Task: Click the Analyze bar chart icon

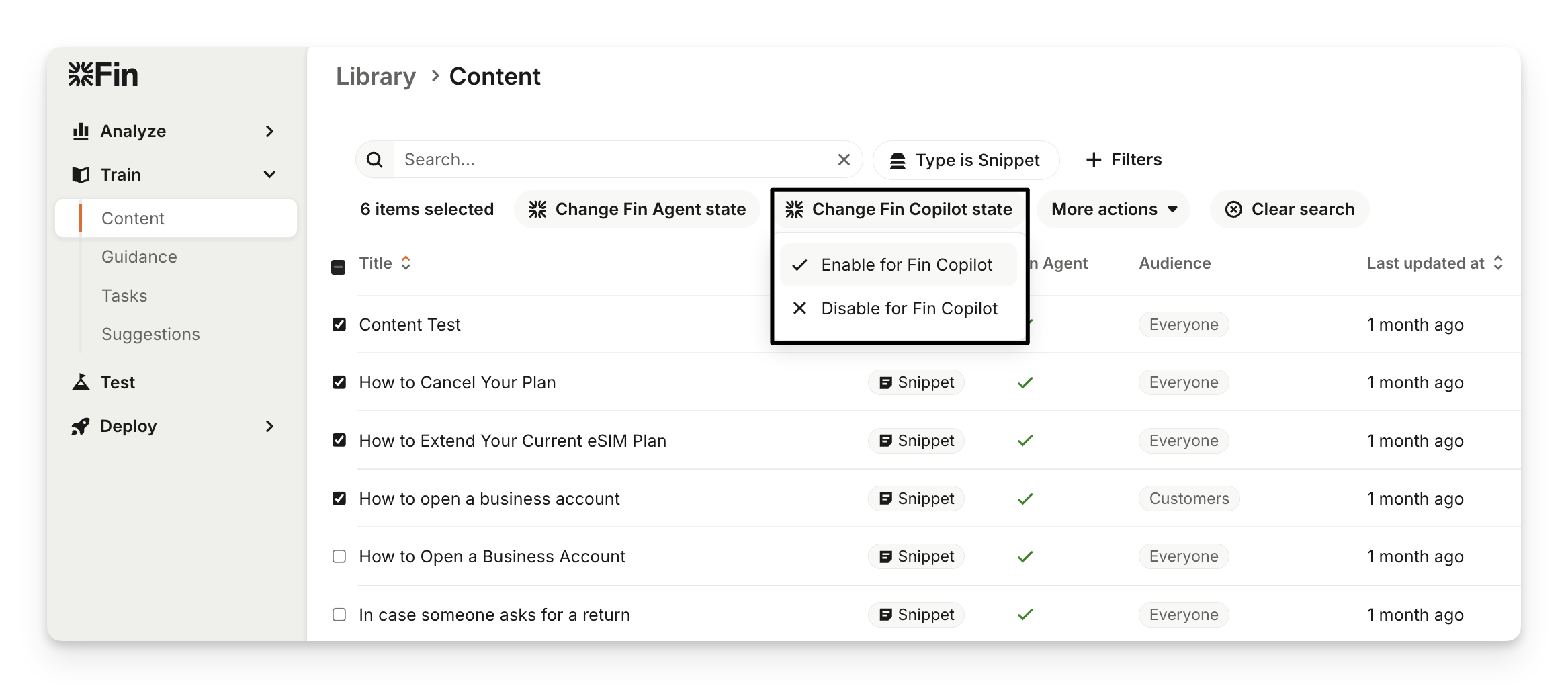Action: click(x=81, y=131)
